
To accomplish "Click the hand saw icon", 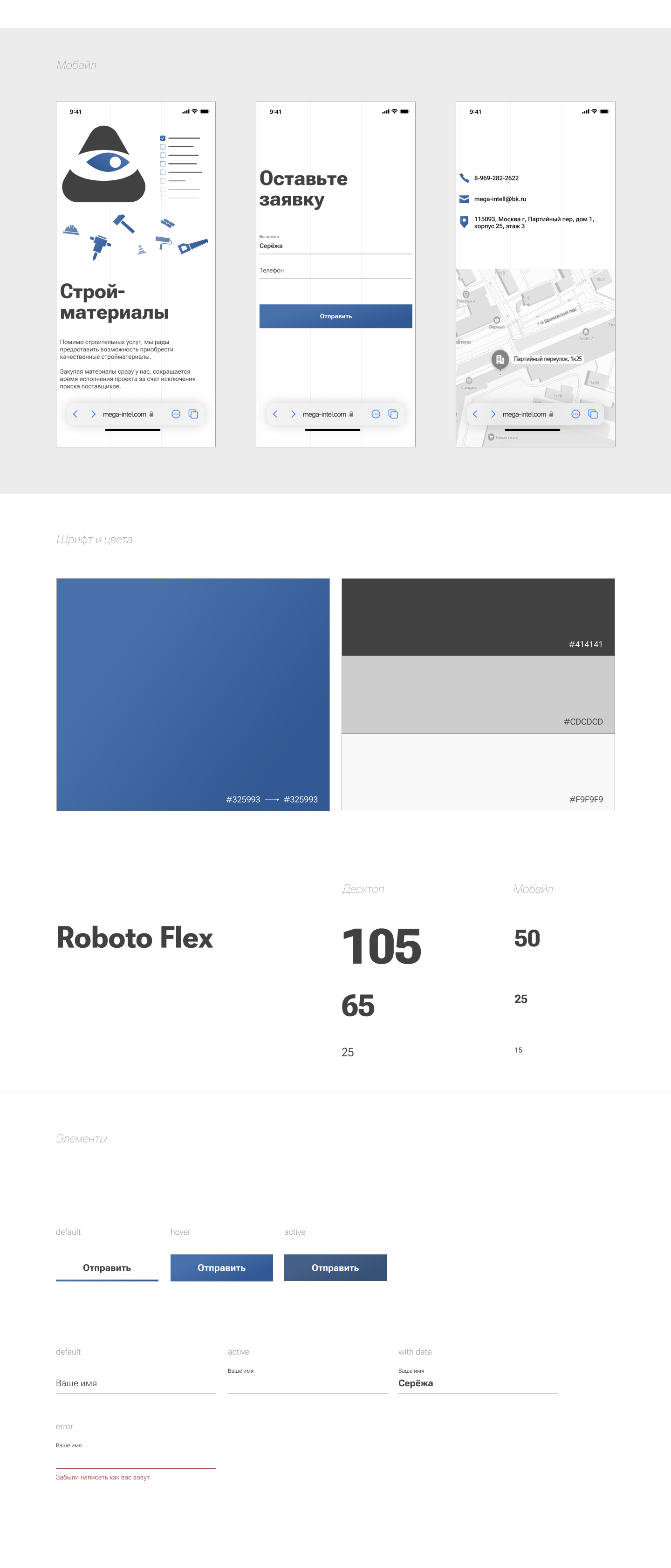I will point(193,246).
